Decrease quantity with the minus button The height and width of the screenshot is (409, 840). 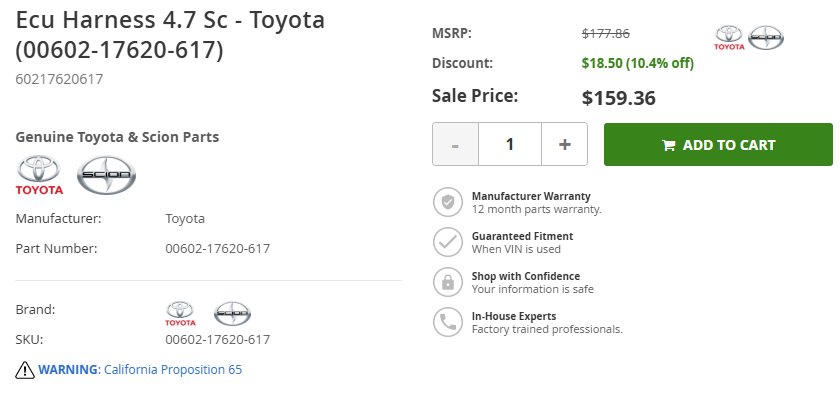(455, 144)
